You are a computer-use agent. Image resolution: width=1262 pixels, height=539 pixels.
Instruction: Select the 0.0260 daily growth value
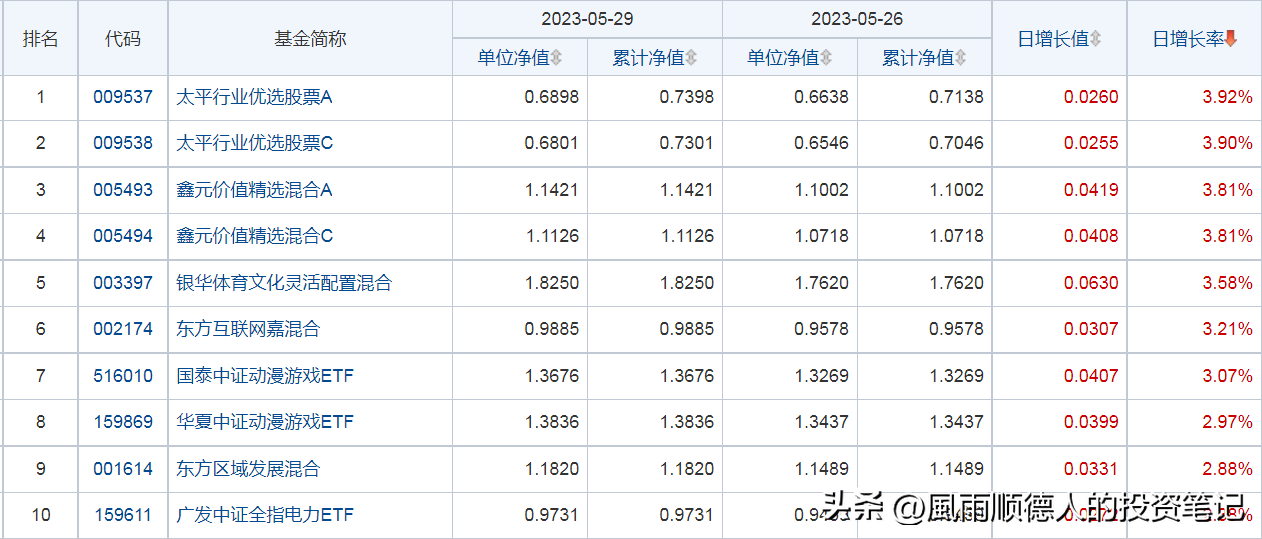coord(1091,97)
